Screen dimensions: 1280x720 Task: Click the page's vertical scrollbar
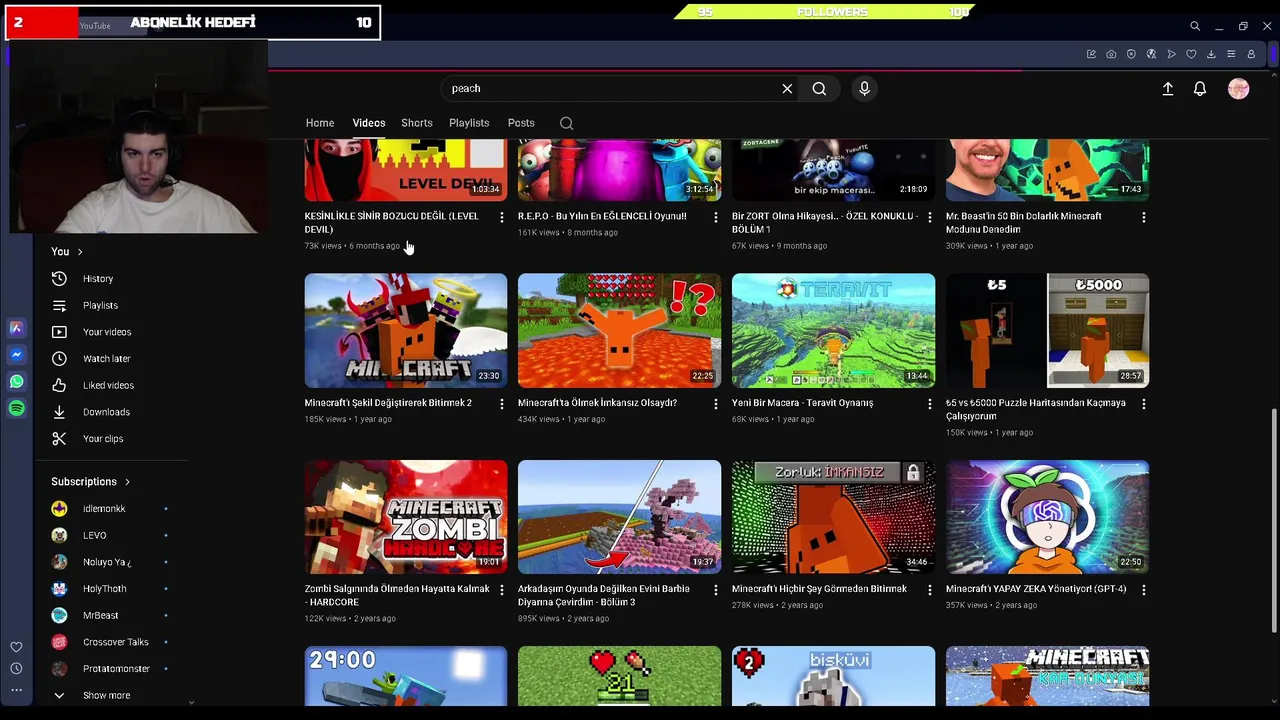1273,520
